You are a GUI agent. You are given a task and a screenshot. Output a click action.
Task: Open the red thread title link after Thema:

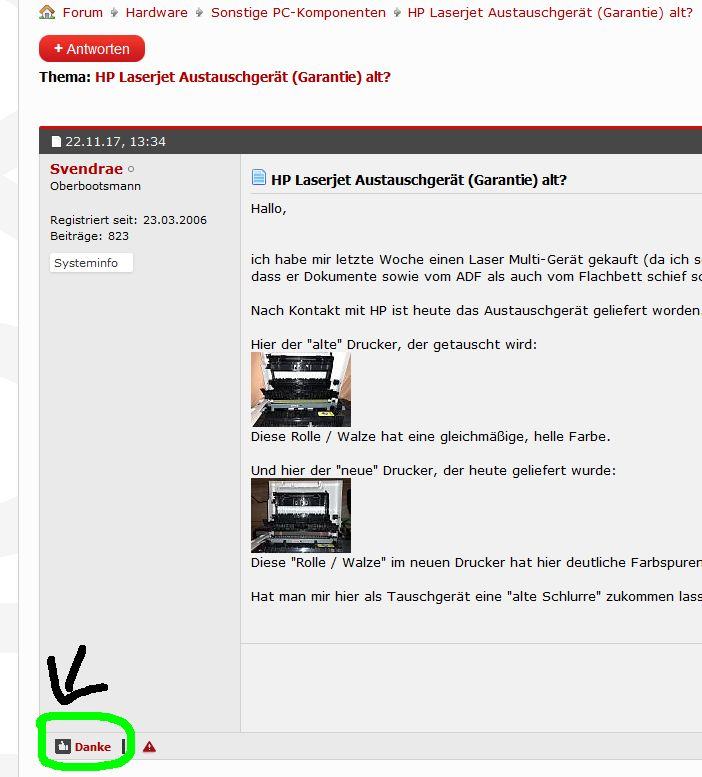pyautogui.click(x=243, y=77)
